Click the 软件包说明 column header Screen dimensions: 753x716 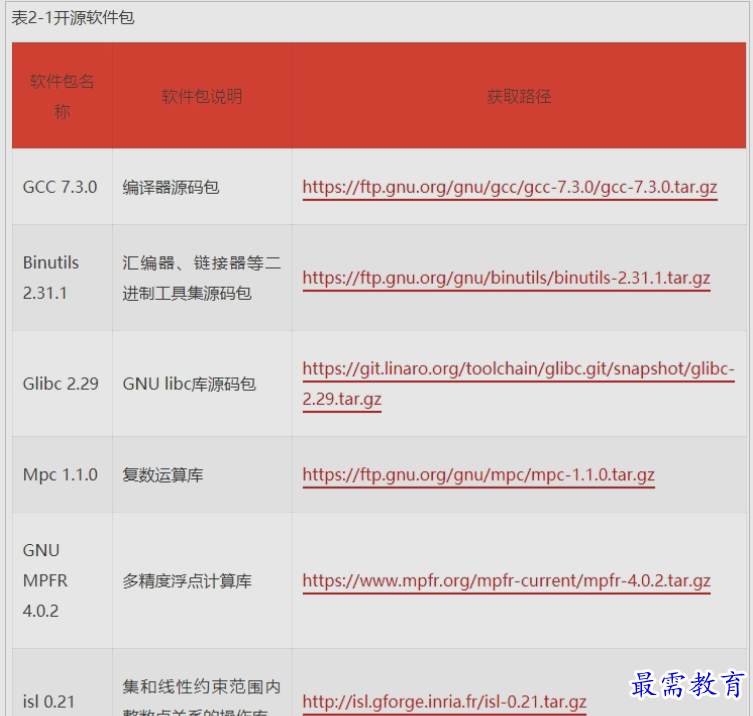202,97
